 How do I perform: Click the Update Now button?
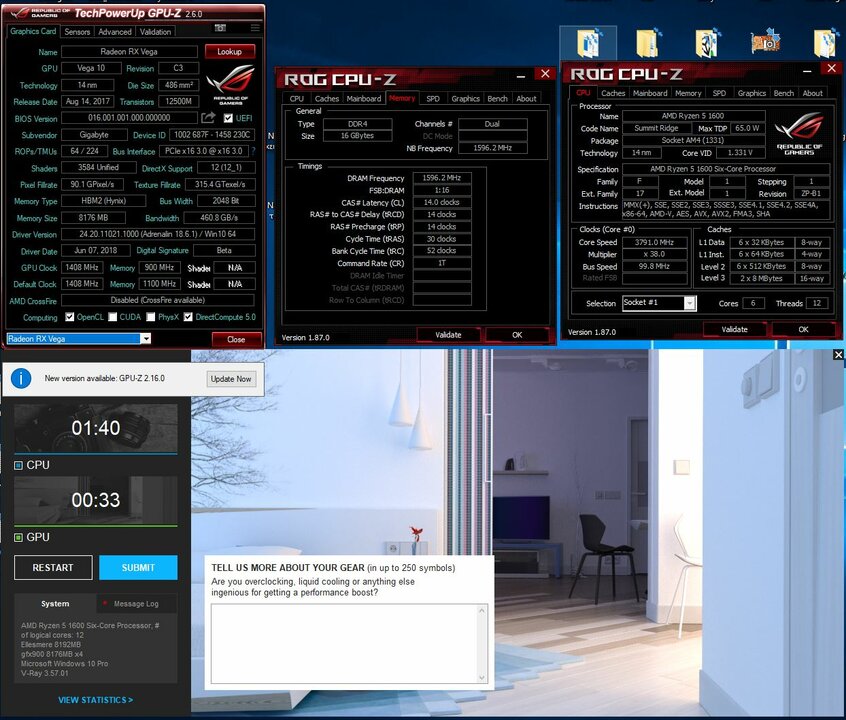231,379
